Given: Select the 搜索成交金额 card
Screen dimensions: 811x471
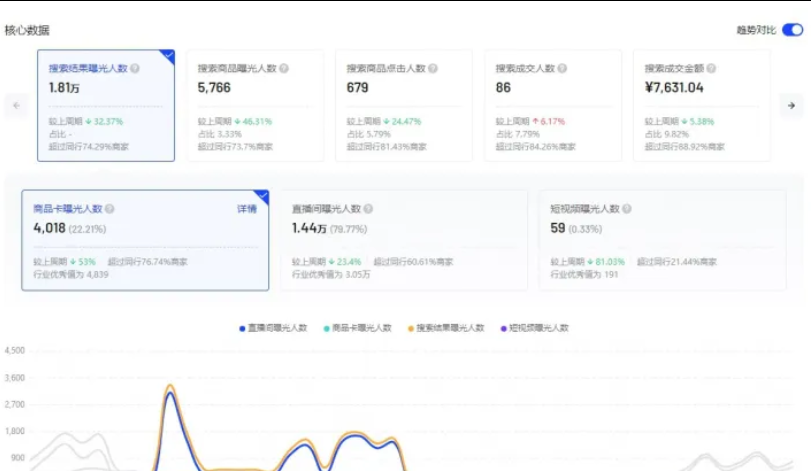Looking at the screenshot, I should [702, 105].
